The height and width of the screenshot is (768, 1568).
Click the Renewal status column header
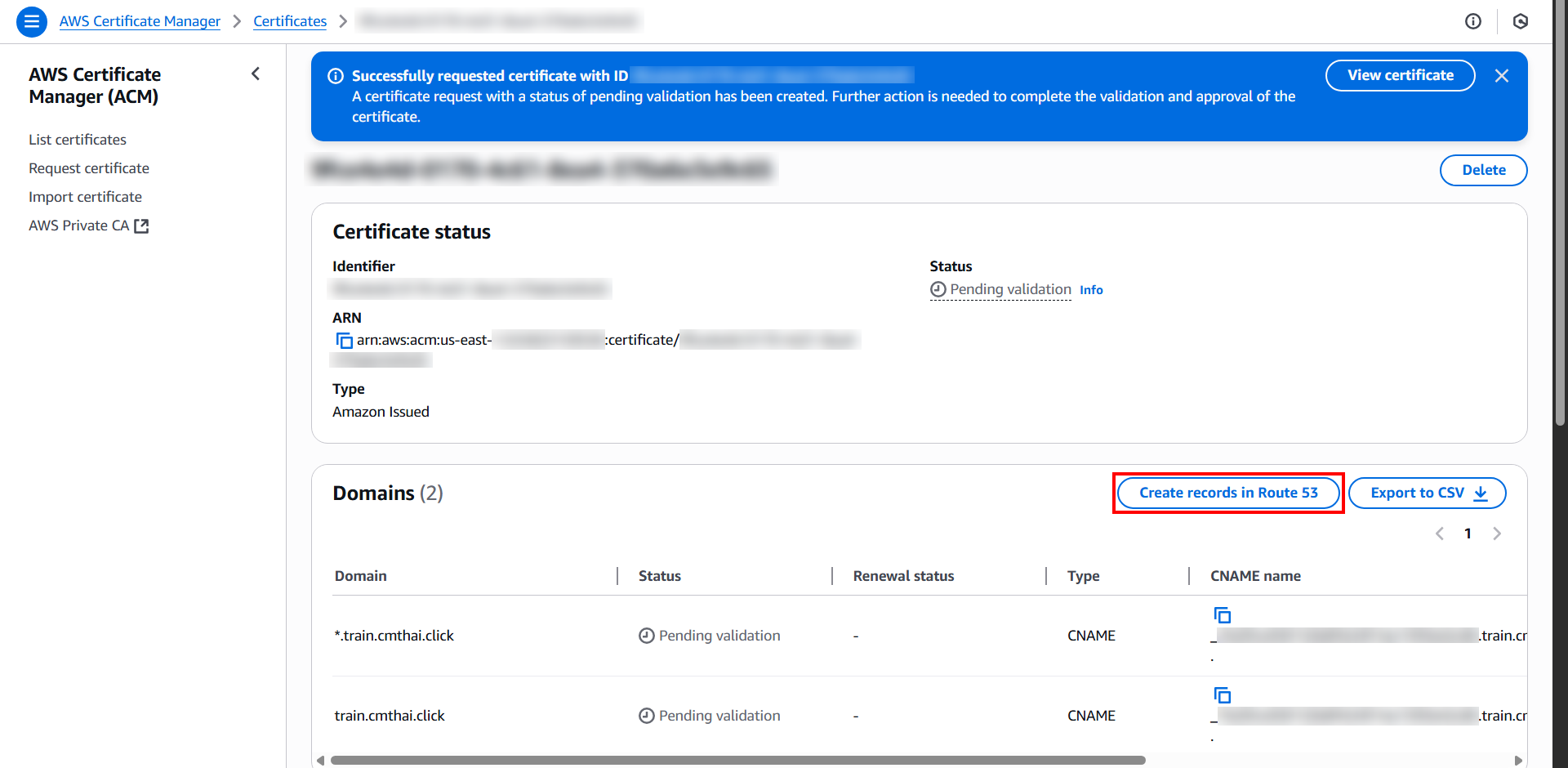click(x=903, y=576)
